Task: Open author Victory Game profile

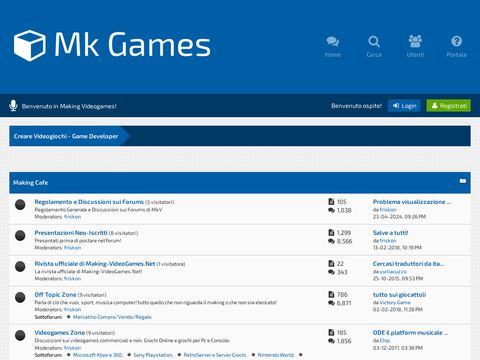Action: [x=395, y=302]
